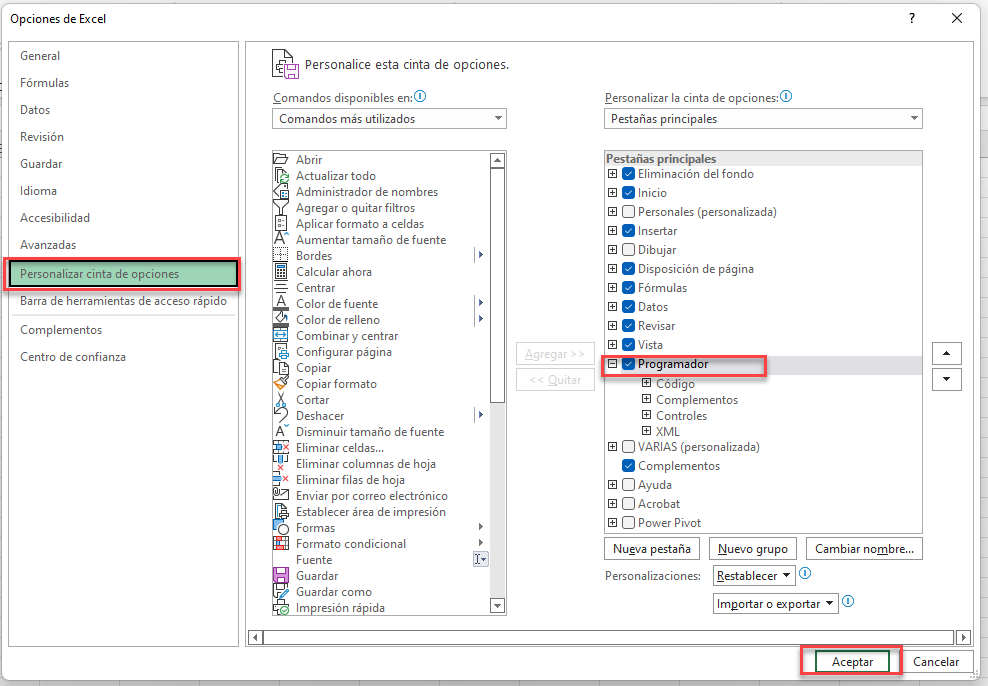Select the Actualizar todo refresh icon
988x686 pixels.
(280, 175)
